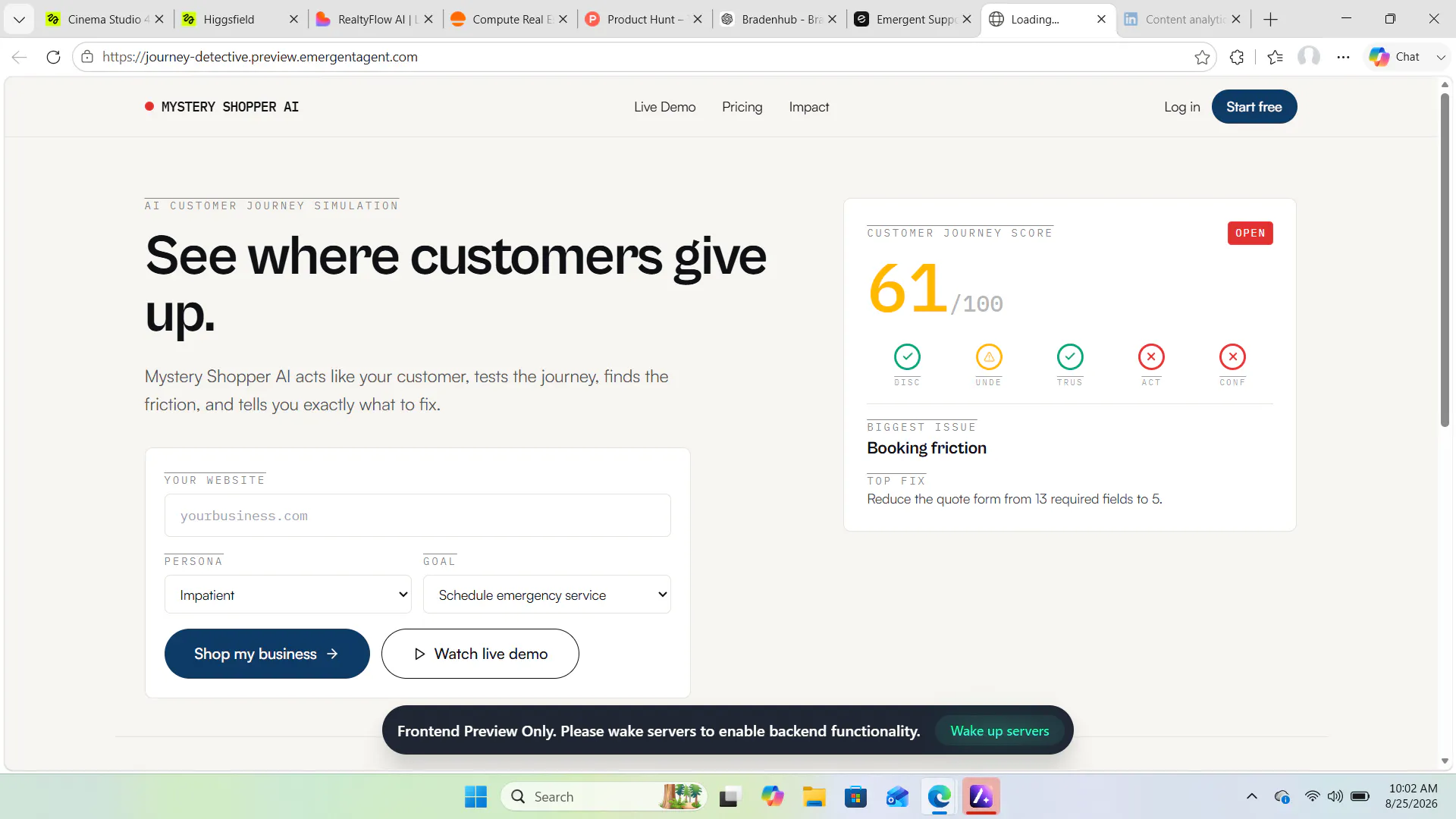Switch to the Emergent Support tab
This screenshot has height=819, width=1456.
point(914,19)
